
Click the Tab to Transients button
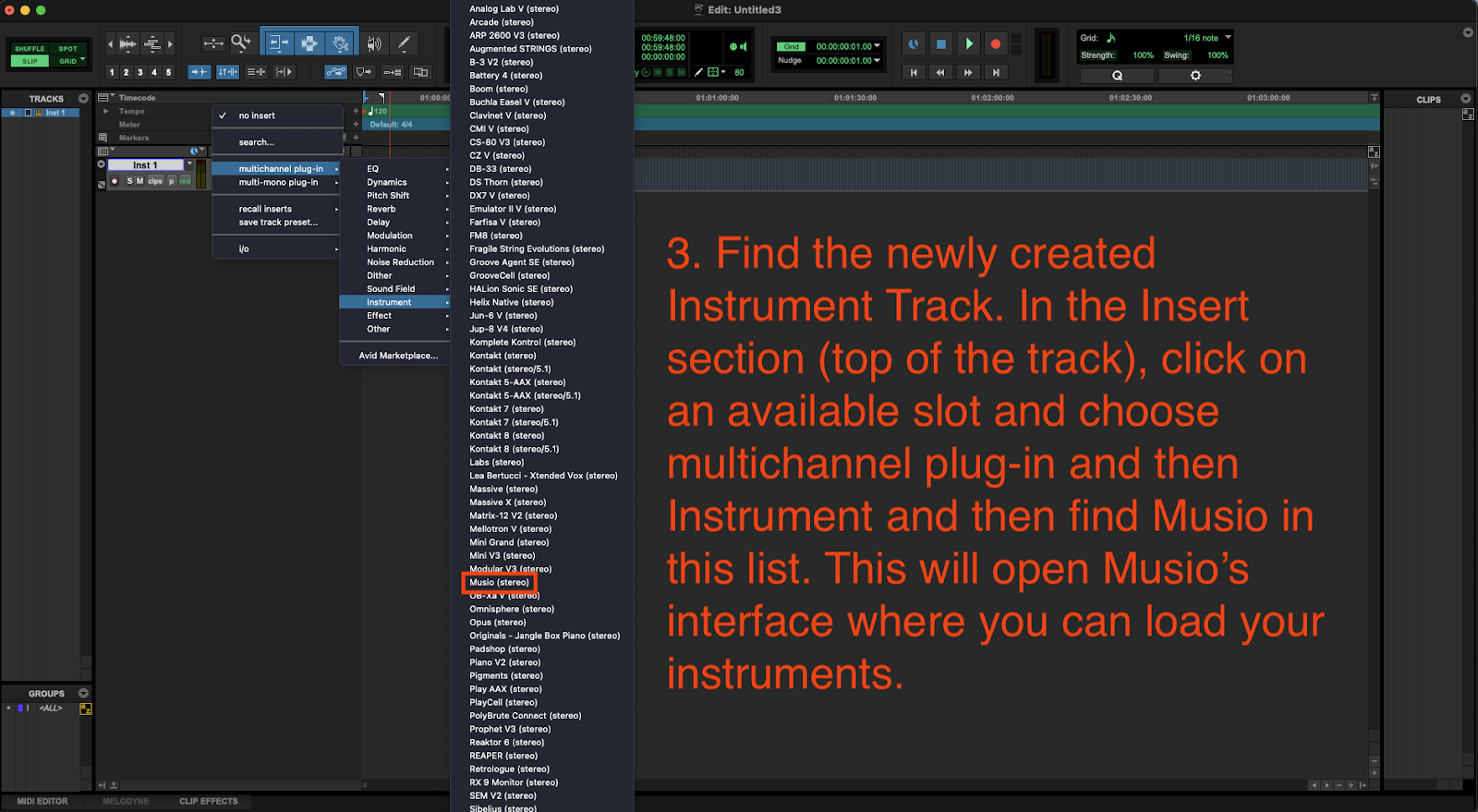point(199,71)
